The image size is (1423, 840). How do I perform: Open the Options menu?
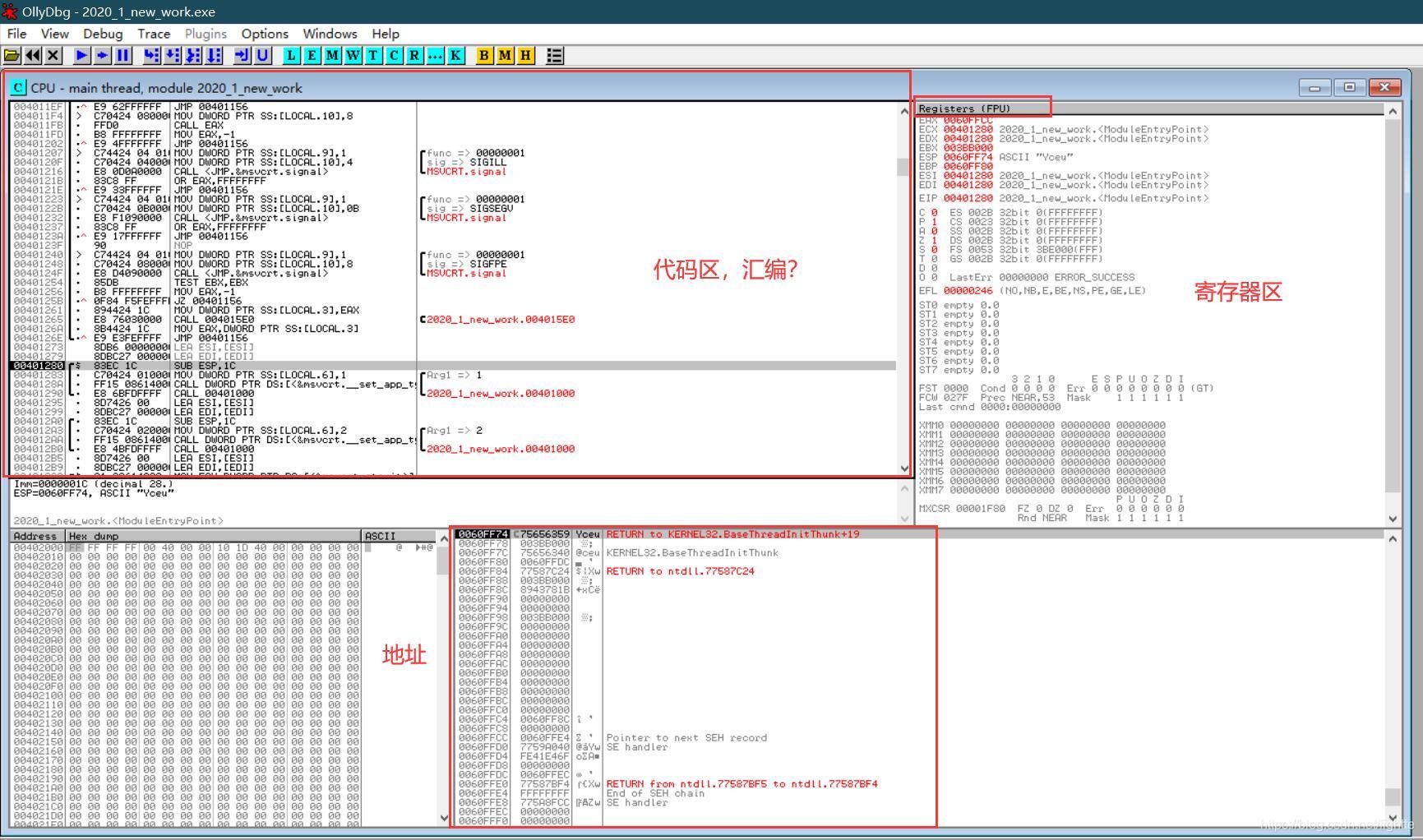pyautogui.click(x=265, y=34)
